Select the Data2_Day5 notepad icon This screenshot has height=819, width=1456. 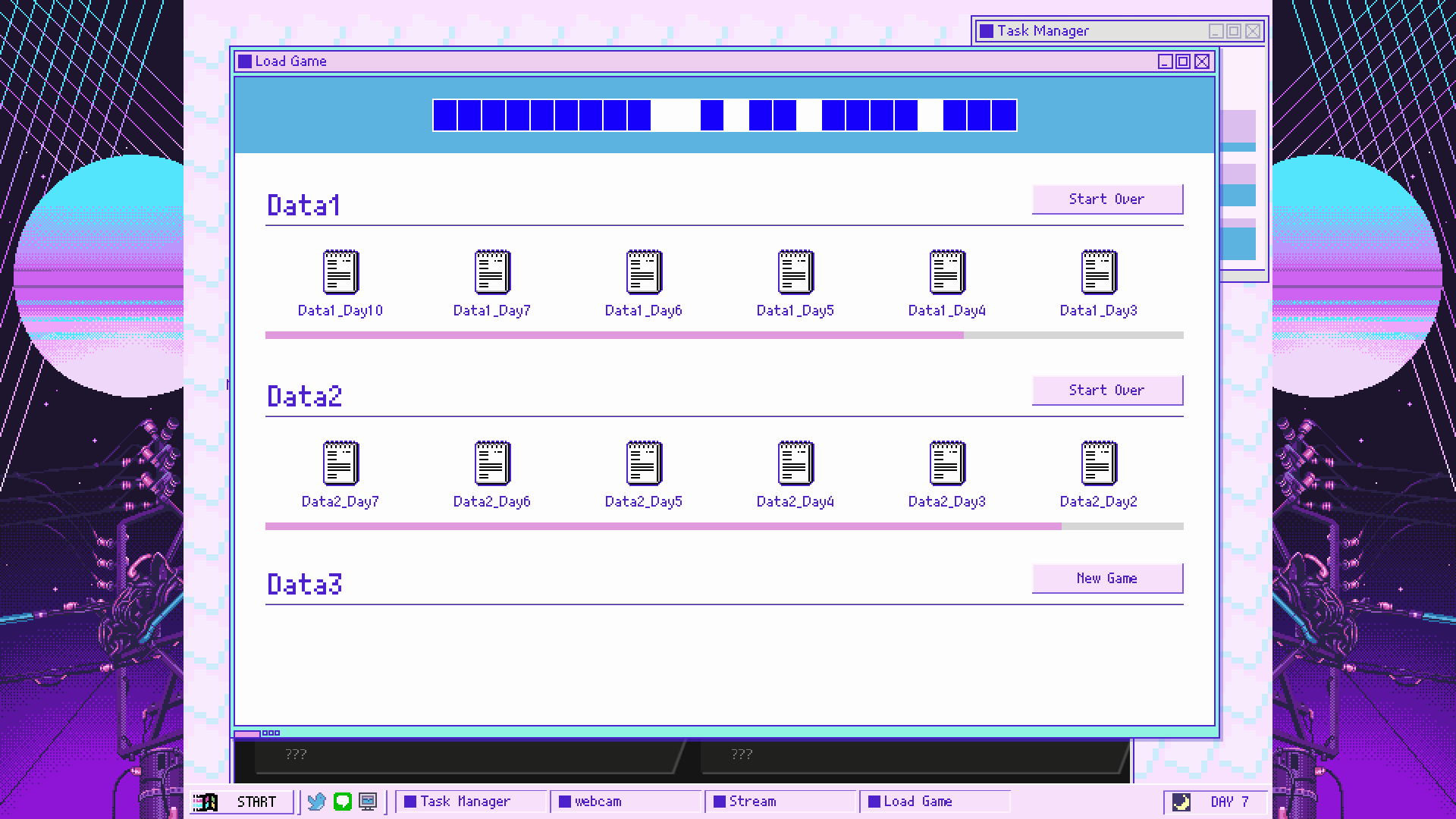tap(644, 463)
